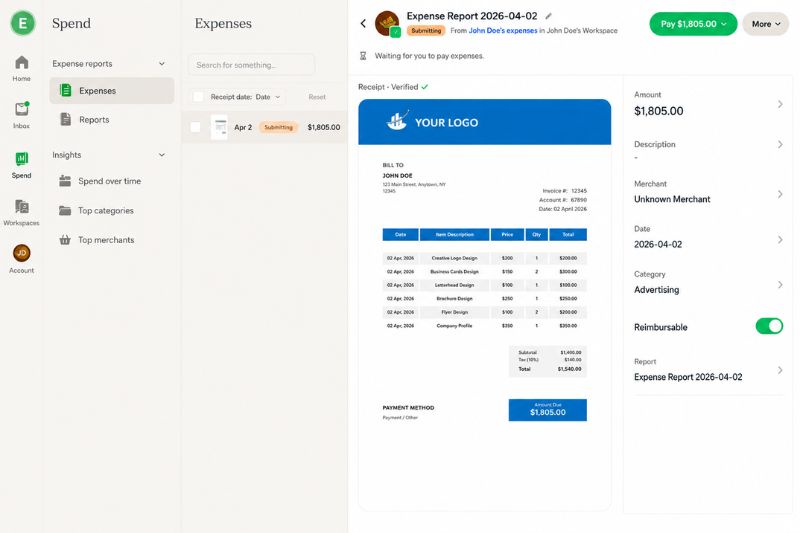The height and width of the screenshot is (533, 800).
Task: Click the Reset filter link
Action: point(317,96)
